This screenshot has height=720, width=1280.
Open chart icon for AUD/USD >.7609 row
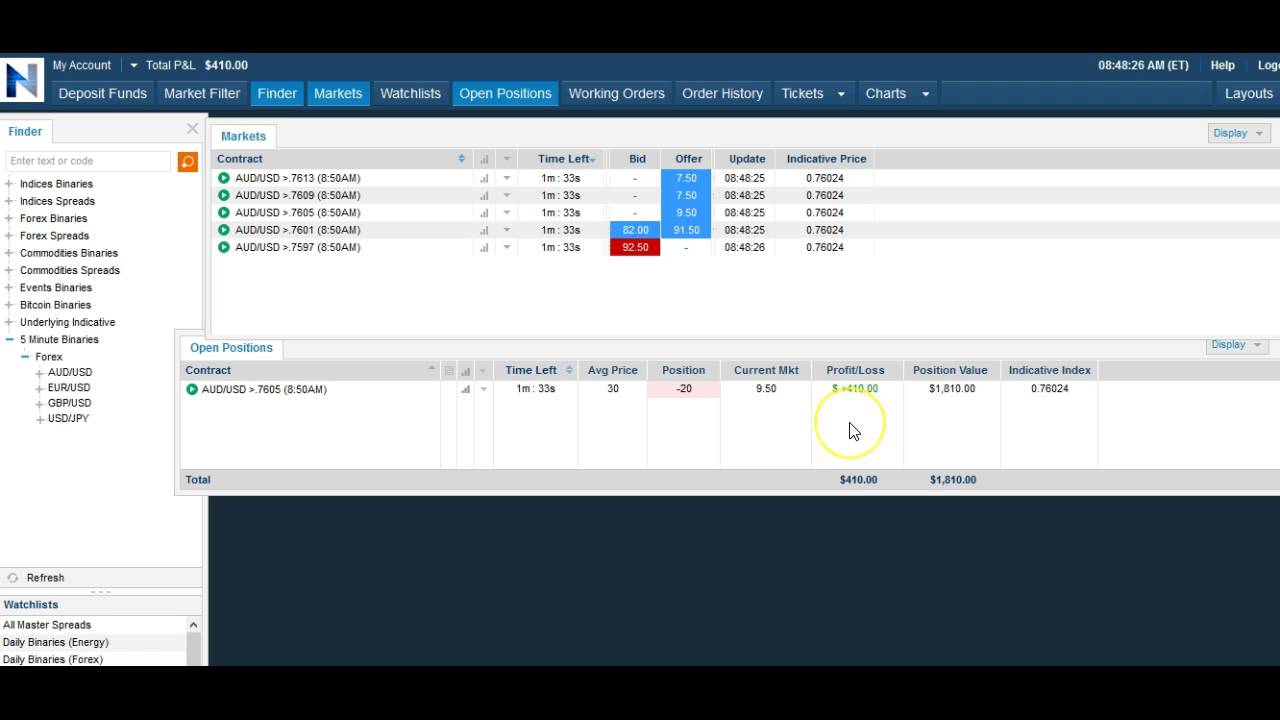[x=484, y=195]
